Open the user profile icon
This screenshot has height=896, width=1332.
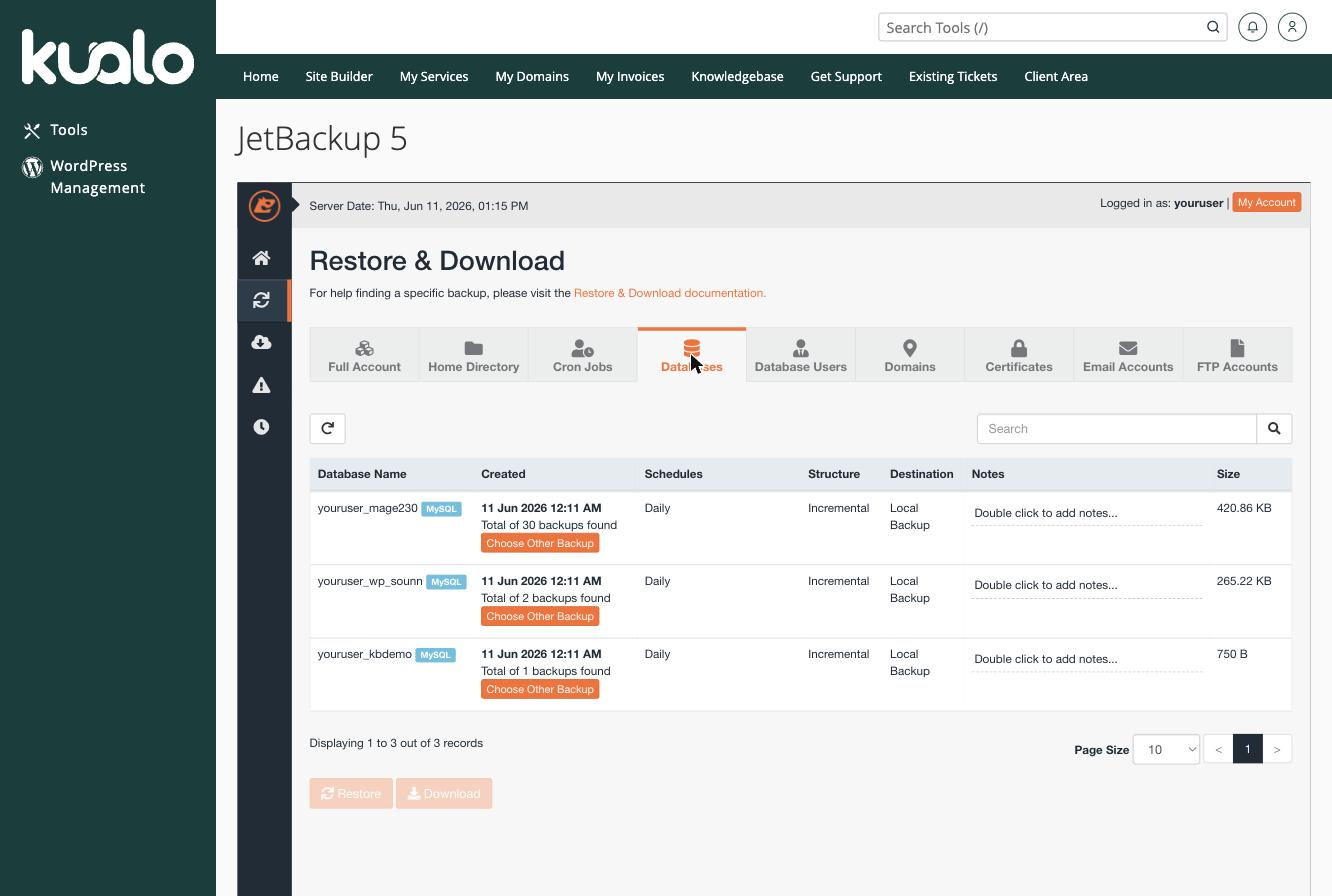pyautogui.click(x=1292, y=27)
